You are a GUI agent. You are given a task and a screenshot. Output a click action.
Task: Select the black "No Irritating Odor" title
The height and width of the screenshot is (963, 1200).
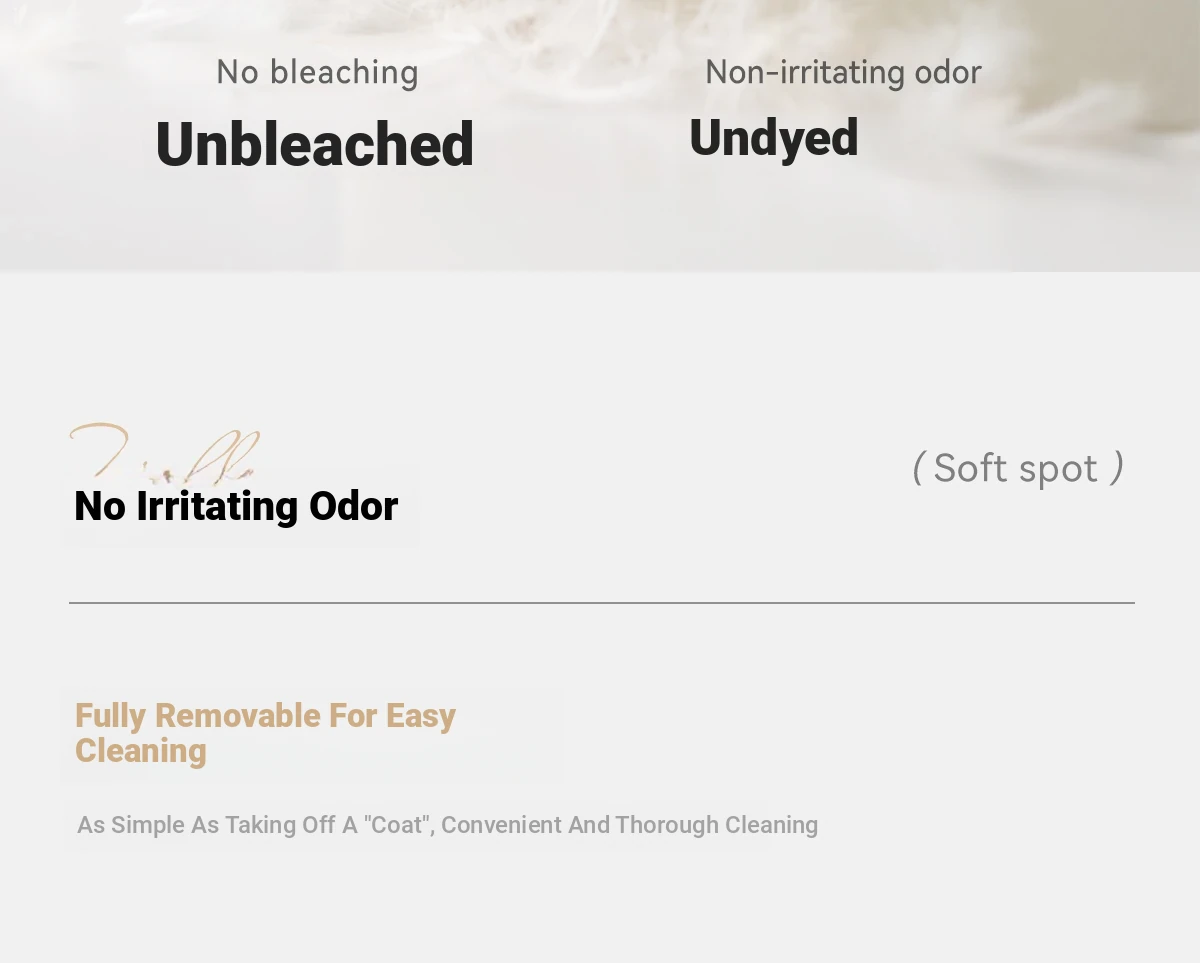coord(236,506)
